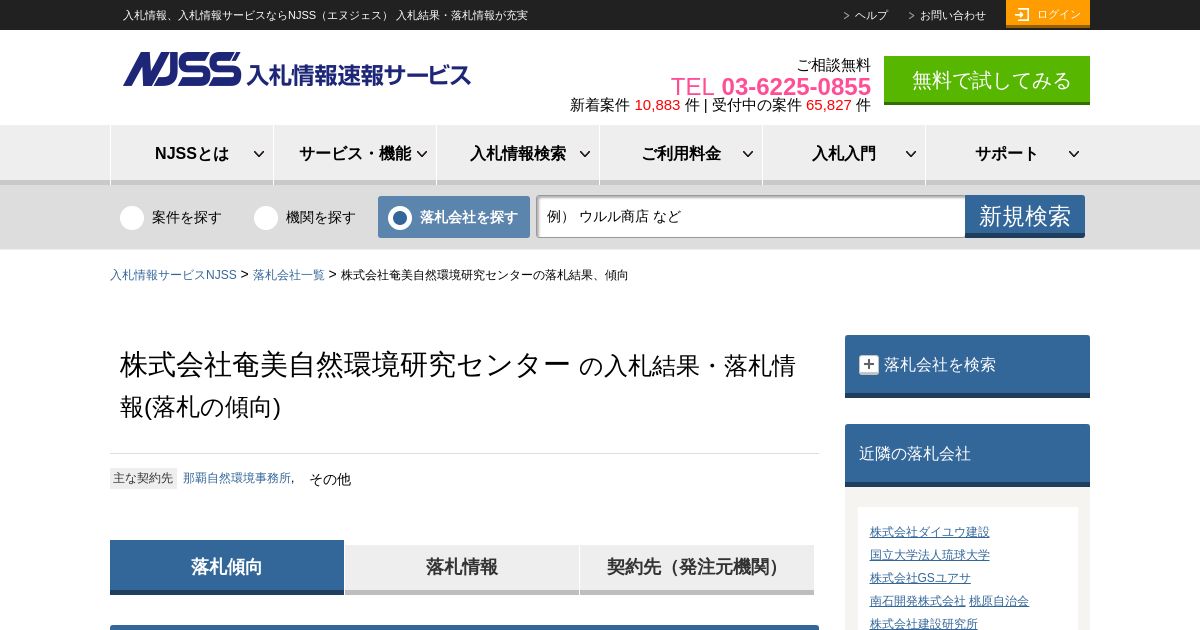Open the 南石開発株式会社 link

coord(917,601)
